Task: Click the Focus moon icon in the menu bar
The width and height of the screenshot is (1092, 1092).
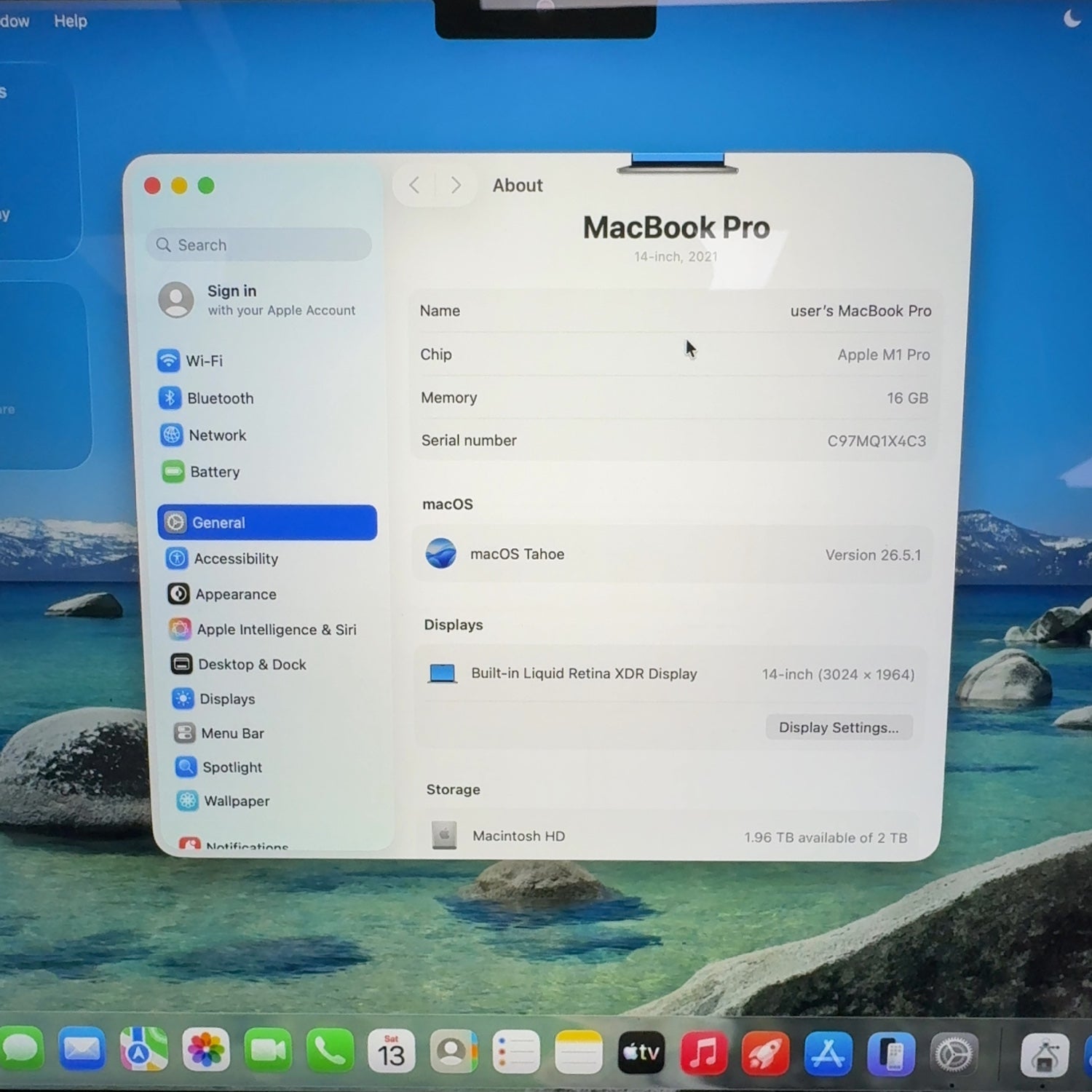Action: pos(1072,18)
